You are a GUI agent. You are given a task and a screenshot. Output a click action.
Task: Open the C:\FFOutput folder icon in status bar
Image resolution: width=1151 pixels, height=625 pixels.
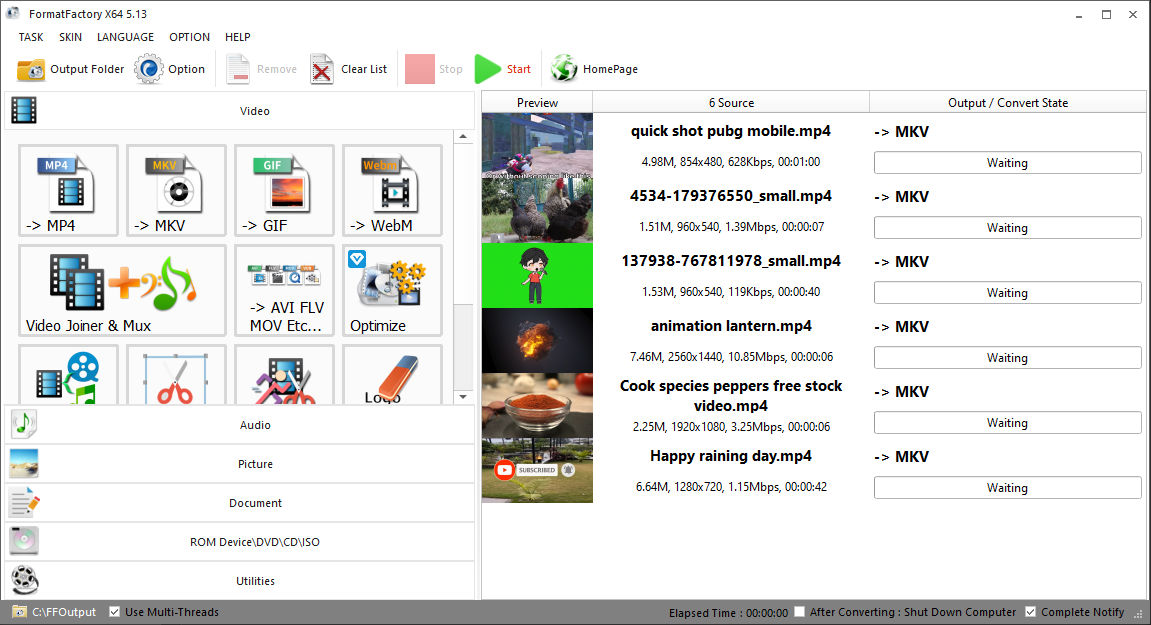[19, 612]
